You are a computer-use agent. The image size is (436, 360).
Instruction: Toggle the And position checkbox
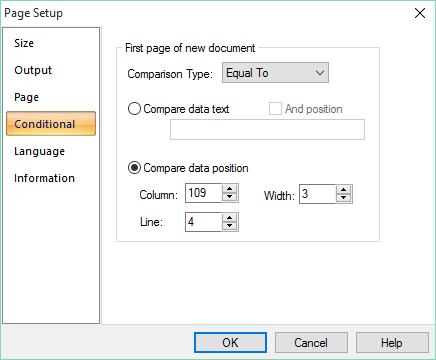275,109
